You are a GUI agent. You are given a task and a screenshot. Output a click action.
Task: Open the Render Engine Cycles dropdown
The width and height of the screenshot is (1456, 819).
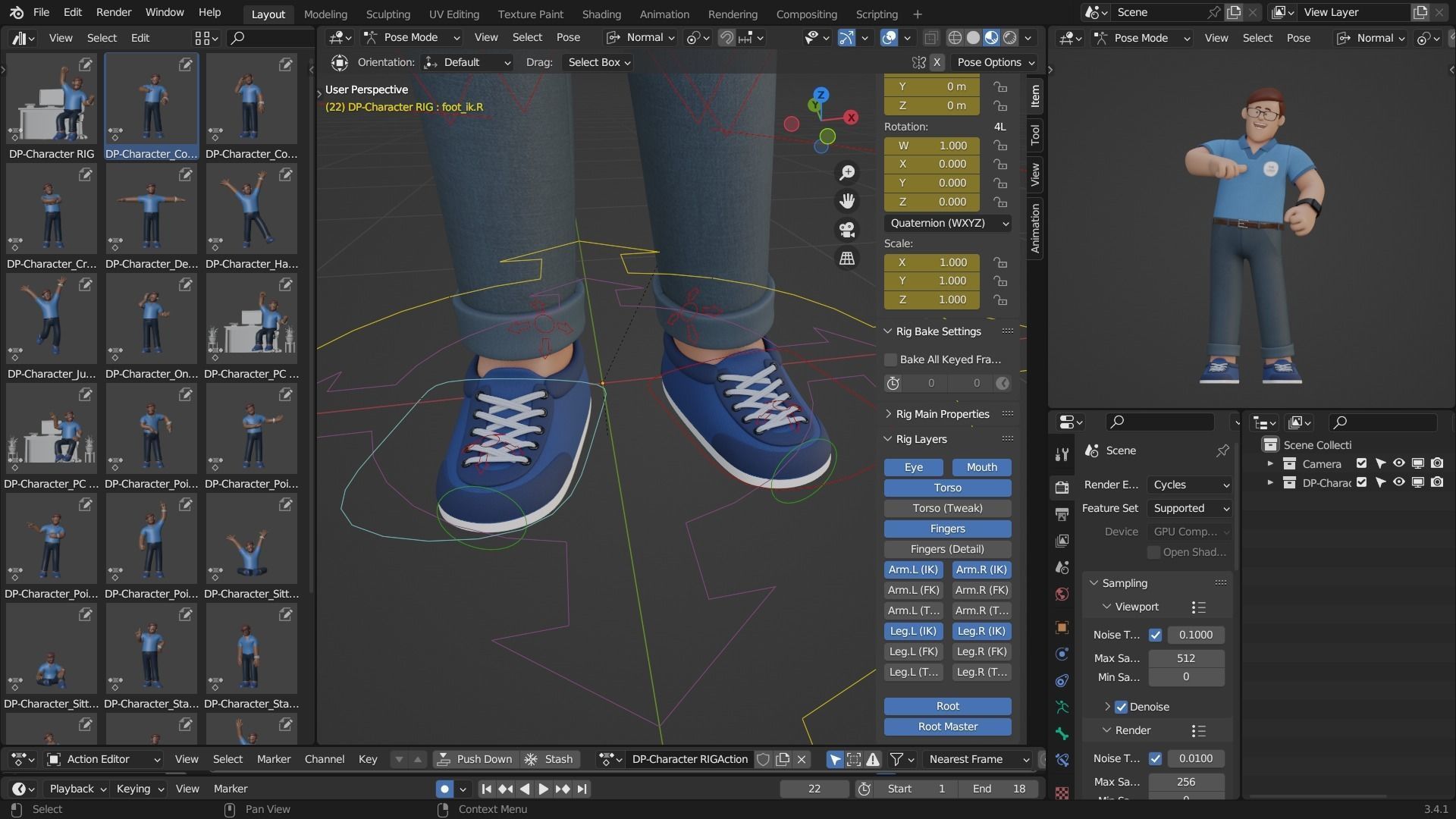(x=1189, y=485)
